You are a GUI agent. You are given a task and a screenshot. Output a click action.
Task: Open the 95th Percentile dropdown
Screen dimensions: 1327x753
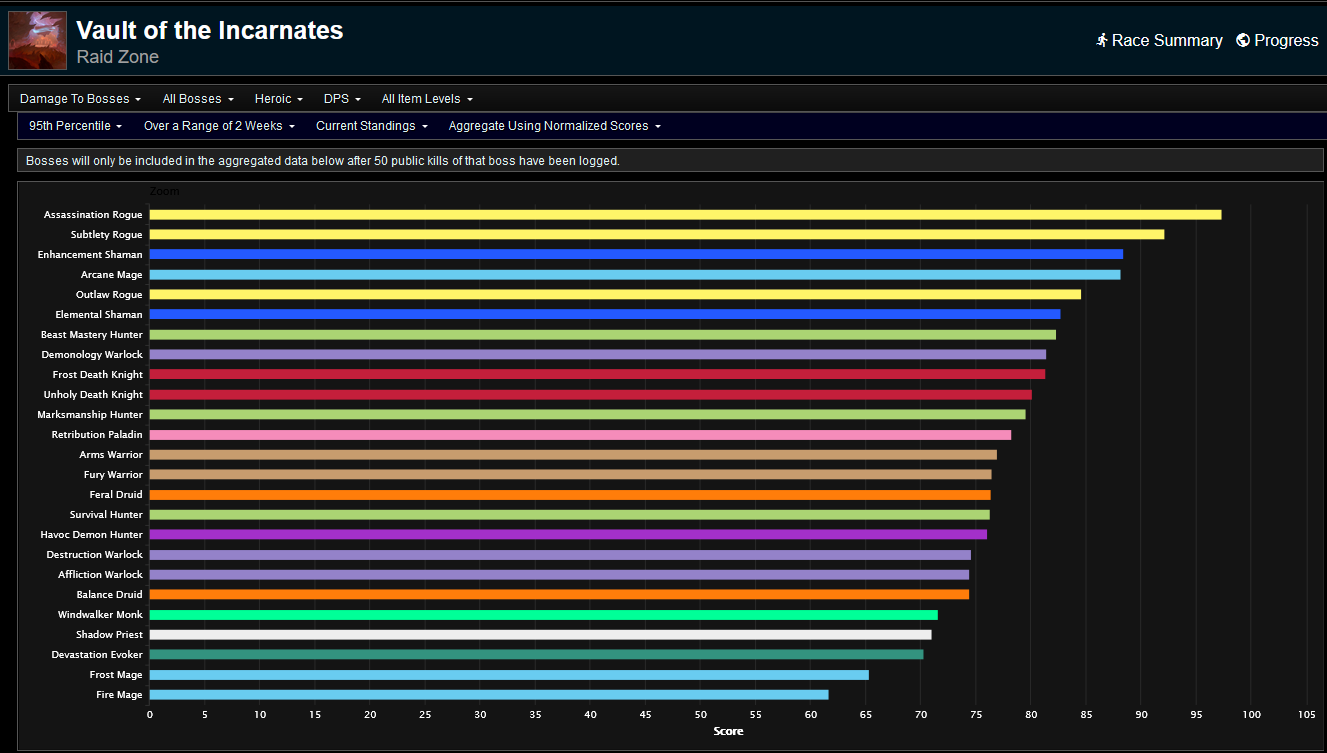pos(75,126)
